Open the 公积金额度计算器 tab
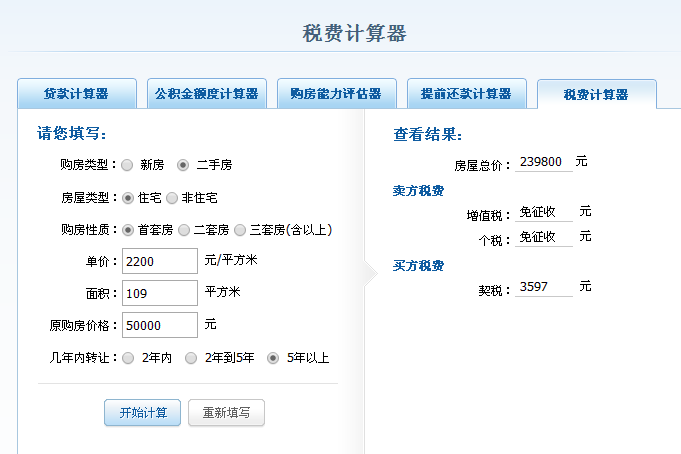The height and width of the screenshot is (454, 681). tap(206, 94)
